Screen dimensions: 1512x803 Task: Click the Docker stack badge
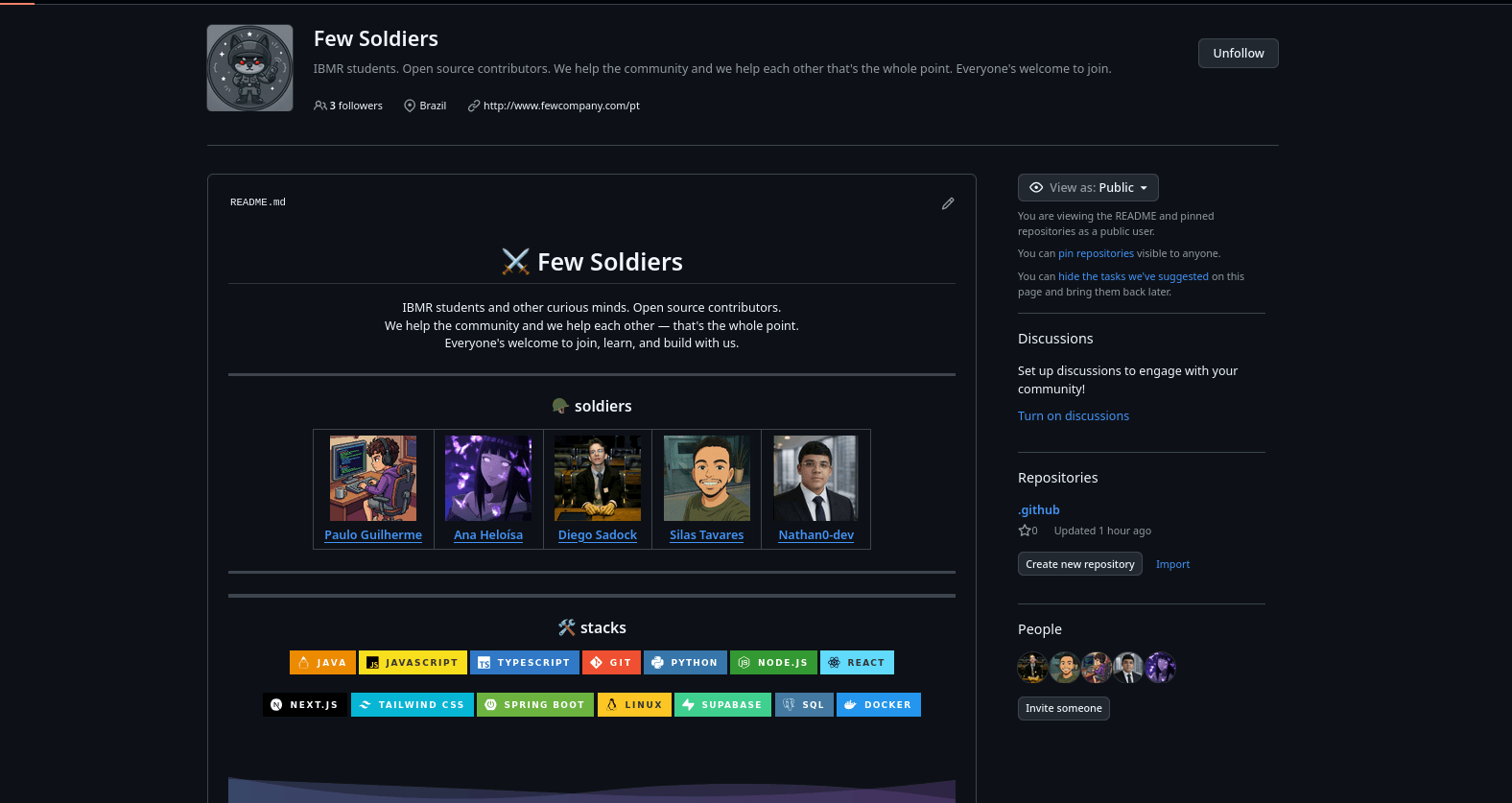[x=878, y=704]
